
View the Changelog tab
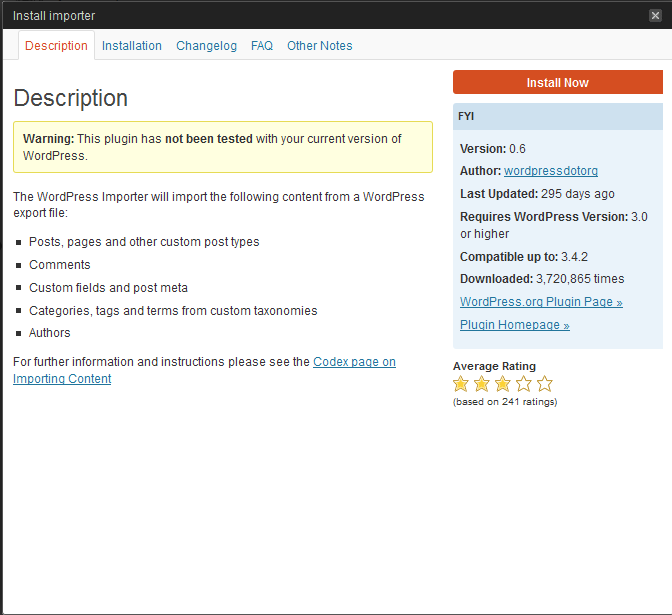coord(206,46)
